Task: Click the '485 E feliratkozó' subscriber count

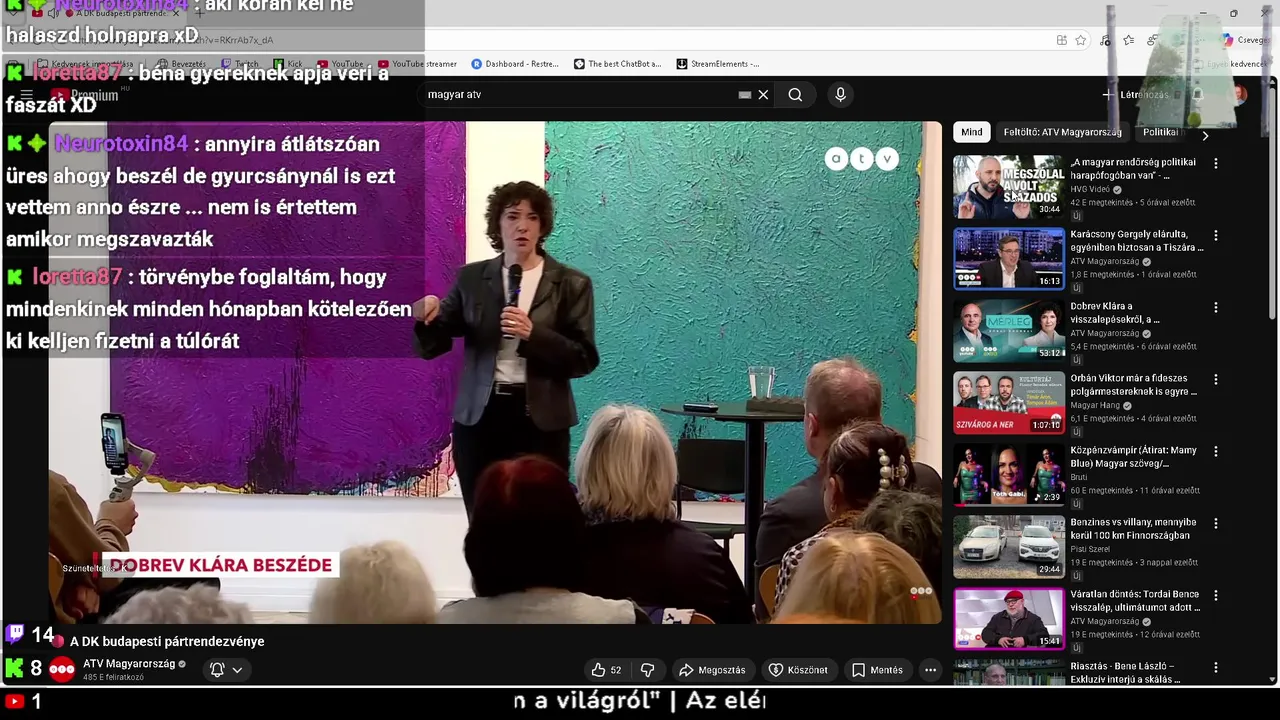Action: (113, 677)
